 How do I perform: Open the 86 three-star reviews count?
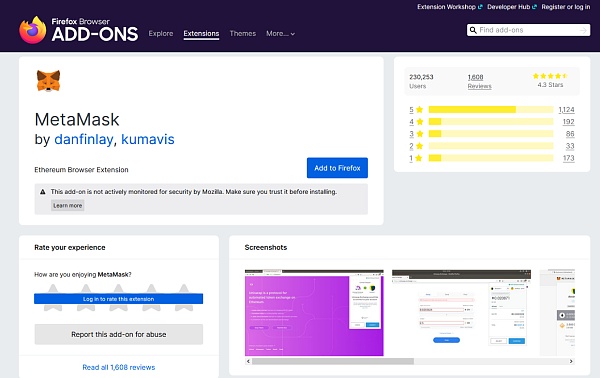pos(570,134)
